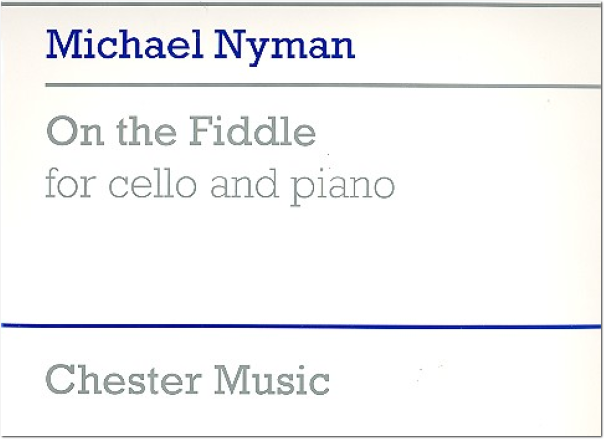
Task: Select the word "the" in the title
Action: (x=147, y=131)
